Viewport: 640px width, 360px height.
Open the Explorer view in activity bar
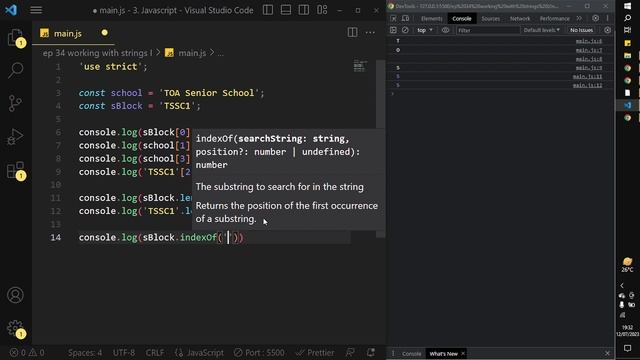(x=16, y=38)
